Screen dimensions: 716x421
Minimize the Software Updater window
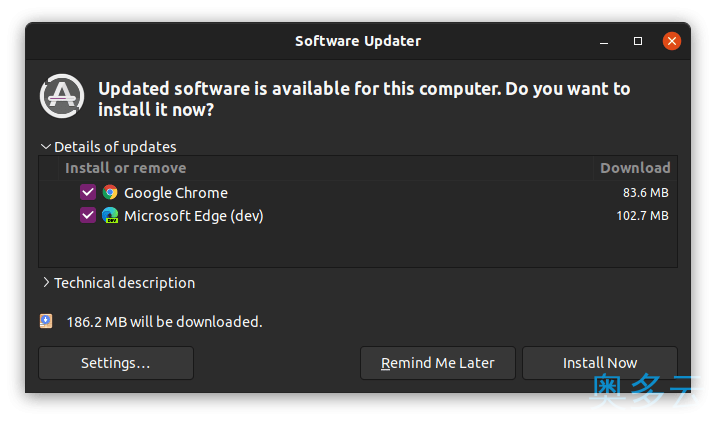point(604,41)
